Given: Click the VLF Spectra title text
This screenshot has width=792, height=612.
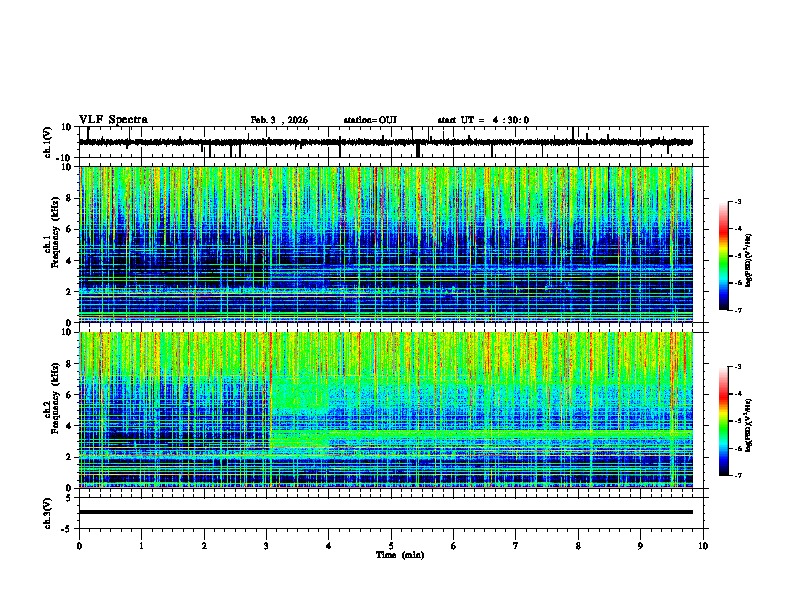Looking at the screenshot, I should pyautogui.click(x=113, y=120).
